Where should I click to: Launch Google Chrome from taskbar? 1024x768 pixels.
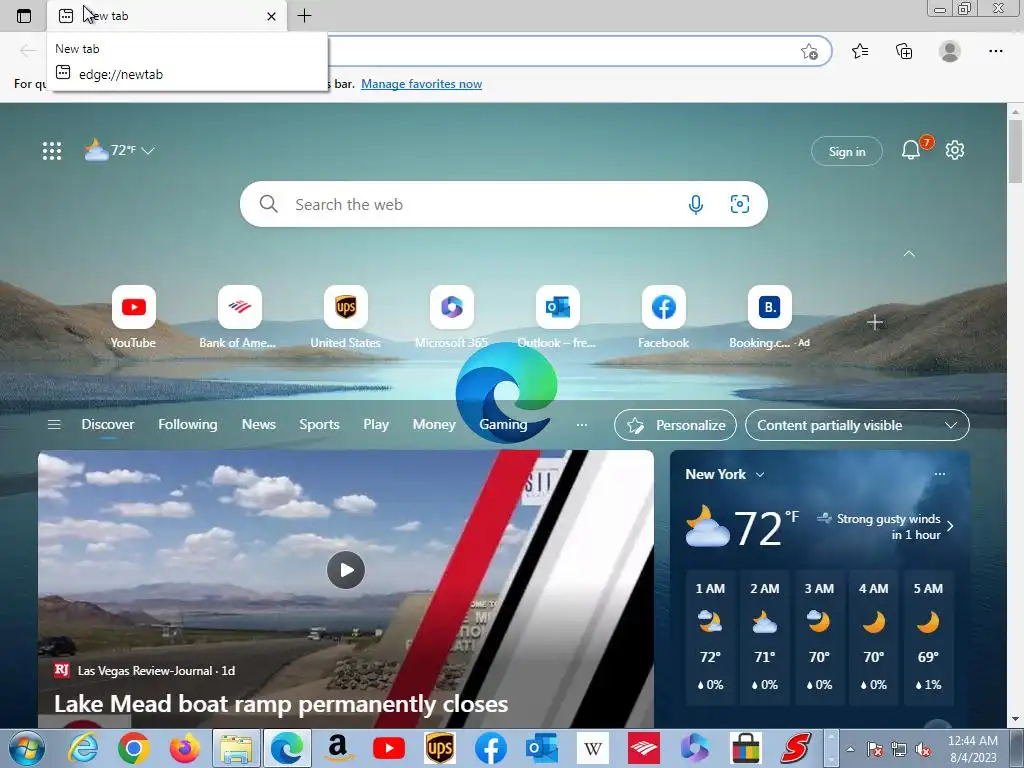[x=134, y=748]
